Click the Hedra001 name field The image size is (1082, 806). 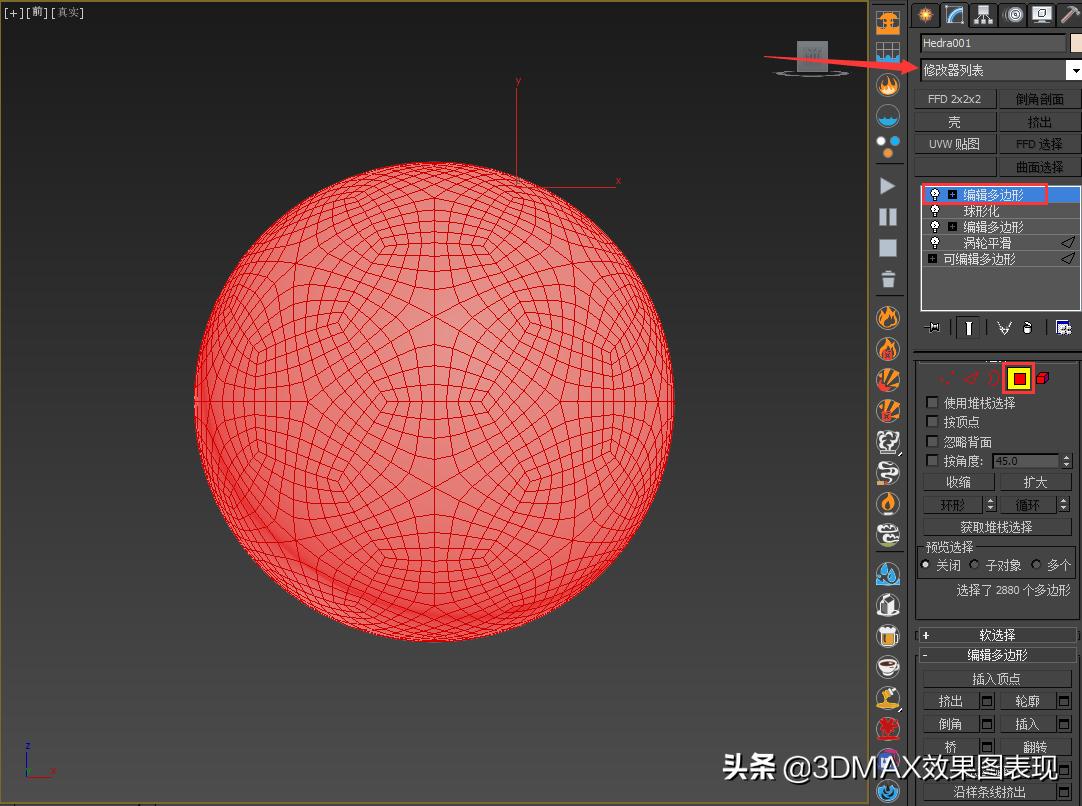click(x=990, y=42)
